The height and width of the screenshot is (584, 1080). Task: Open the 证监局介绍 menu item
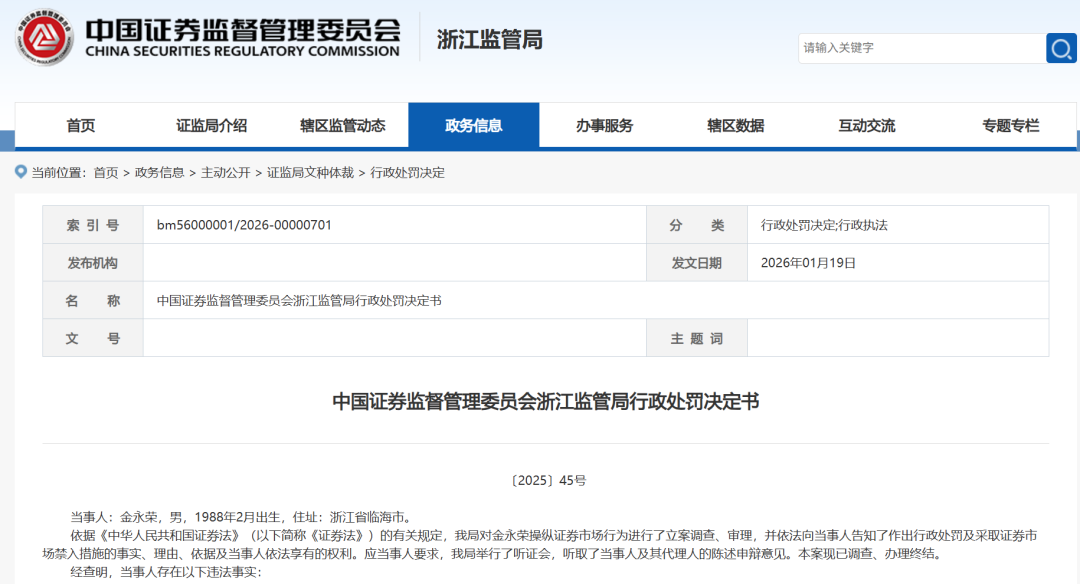(x=212, y=124)
